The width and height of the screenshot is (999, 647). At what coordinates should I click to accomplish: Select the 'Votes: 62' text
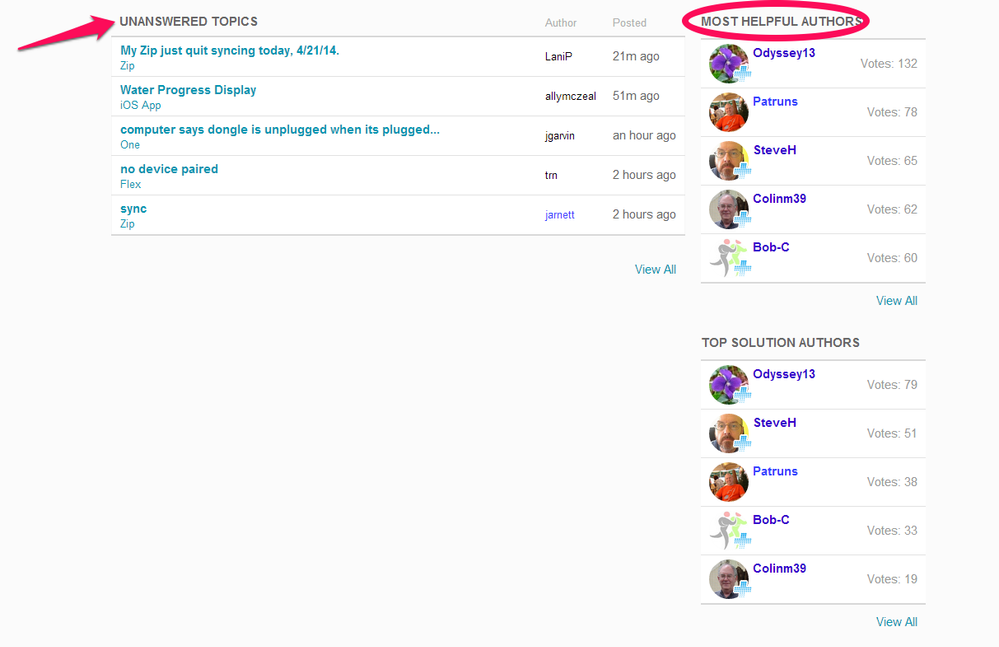892,209
